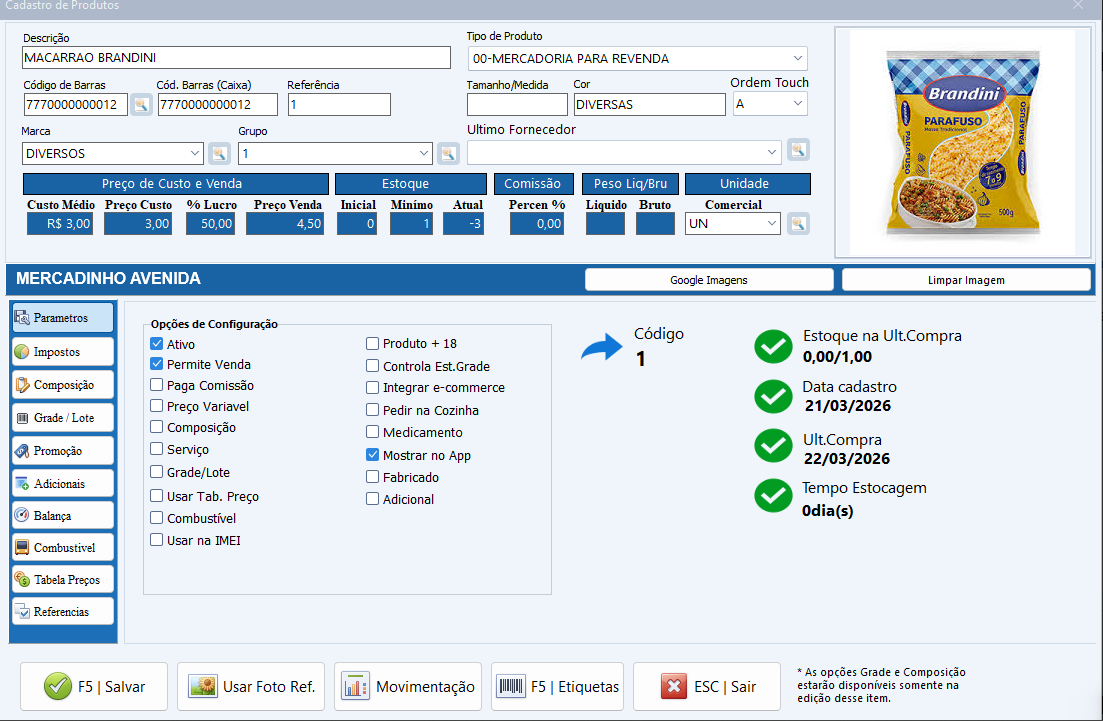Click green check beside Ult.Compra
The height and width of the screenshot is (721, 1103).
(773, 446)
